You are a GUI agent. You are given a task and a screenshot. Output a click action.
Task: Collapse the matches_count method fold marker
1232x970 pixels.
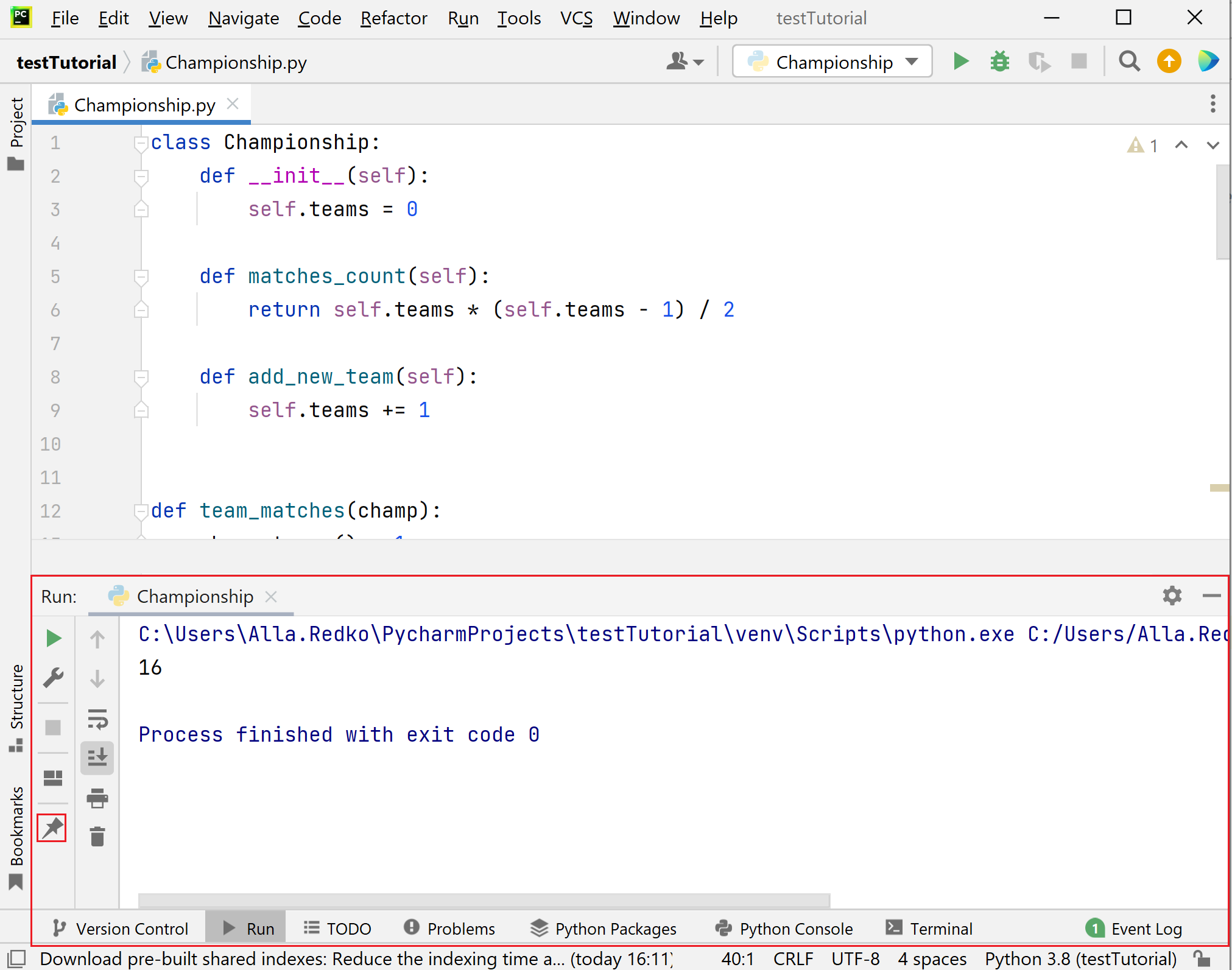click(141, 277)
